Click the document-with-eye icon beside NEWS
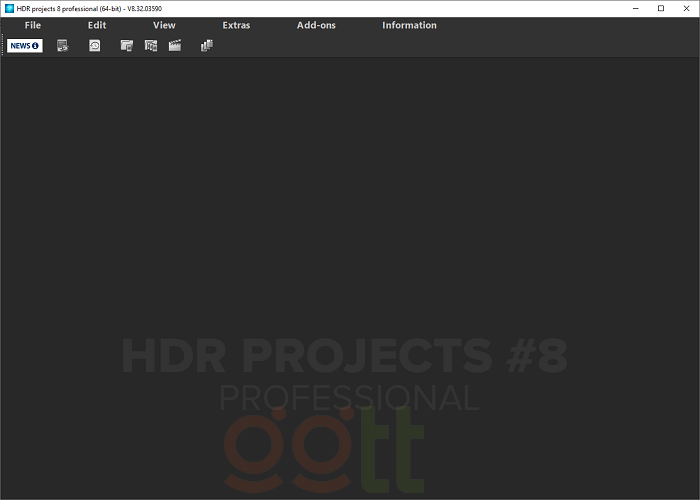Viewport: 700px width, 500px height. tap(62, 45)
